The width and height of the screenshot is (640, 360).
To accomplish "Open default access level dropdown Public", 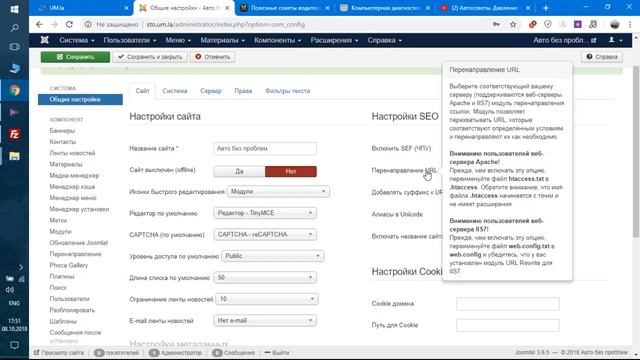I will (272, 256).
